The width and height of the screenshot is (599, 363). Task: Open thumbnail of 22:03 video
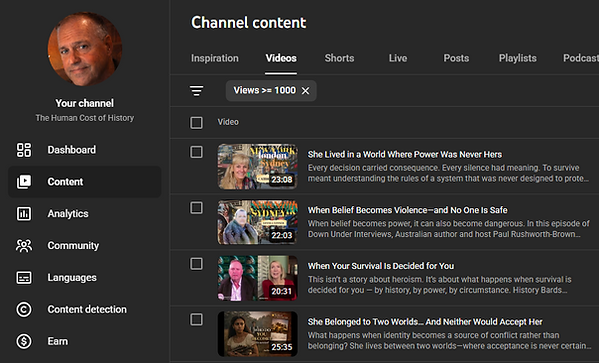click(x=257, y=222)
